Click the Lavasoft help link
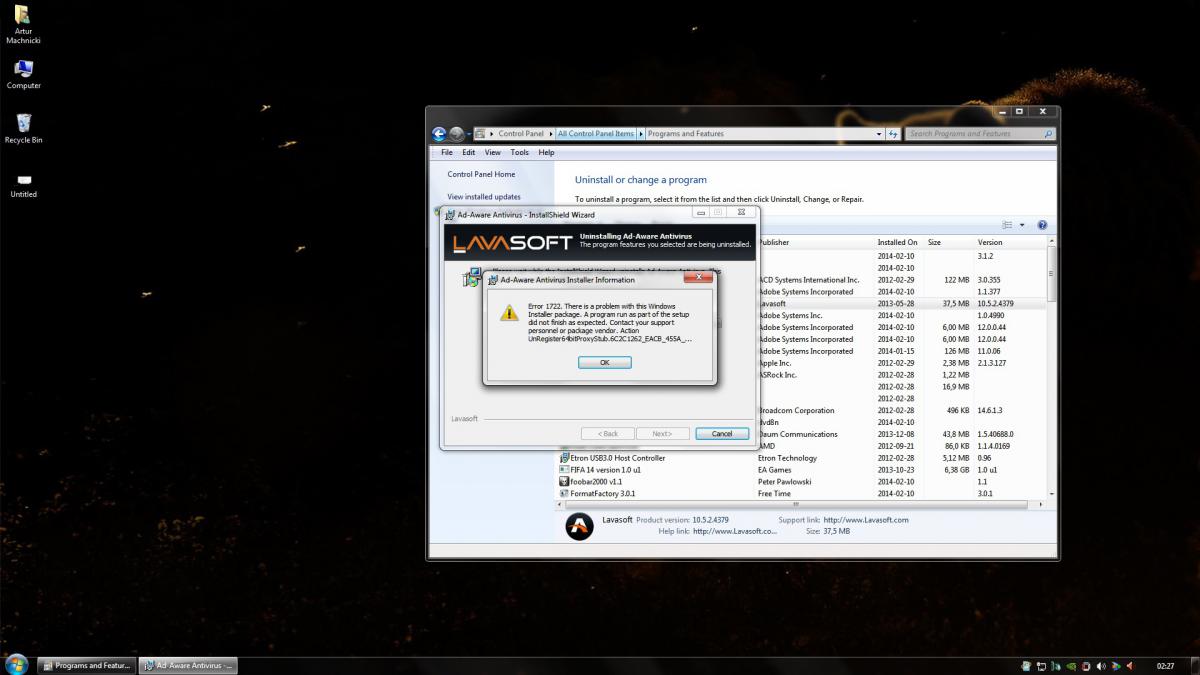The width and height of the screenshot is (1200, 675). (734, 531)
